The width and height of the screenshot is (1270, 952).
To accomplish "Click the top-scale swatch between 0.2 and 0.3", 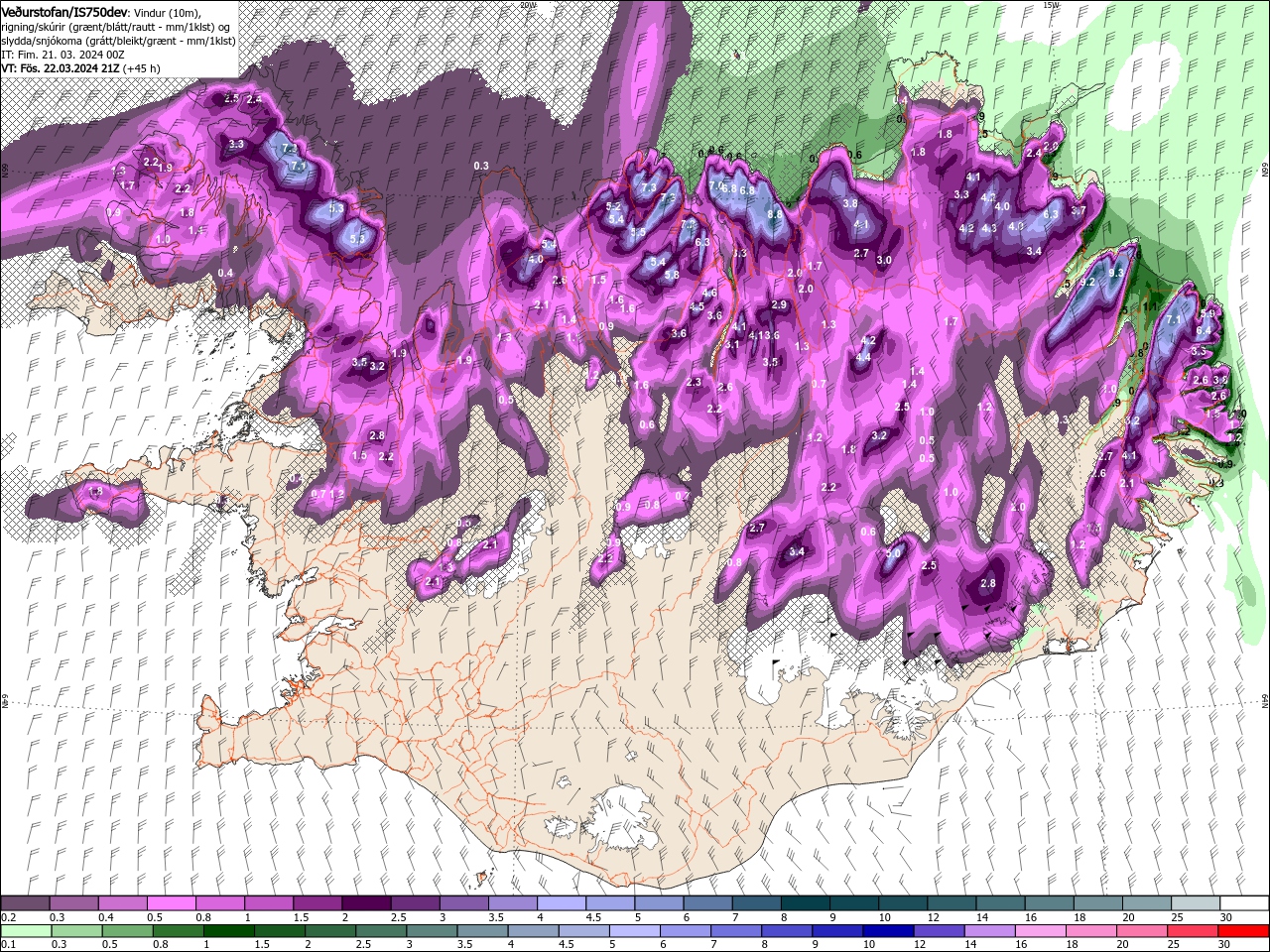I will click(26, 903).
